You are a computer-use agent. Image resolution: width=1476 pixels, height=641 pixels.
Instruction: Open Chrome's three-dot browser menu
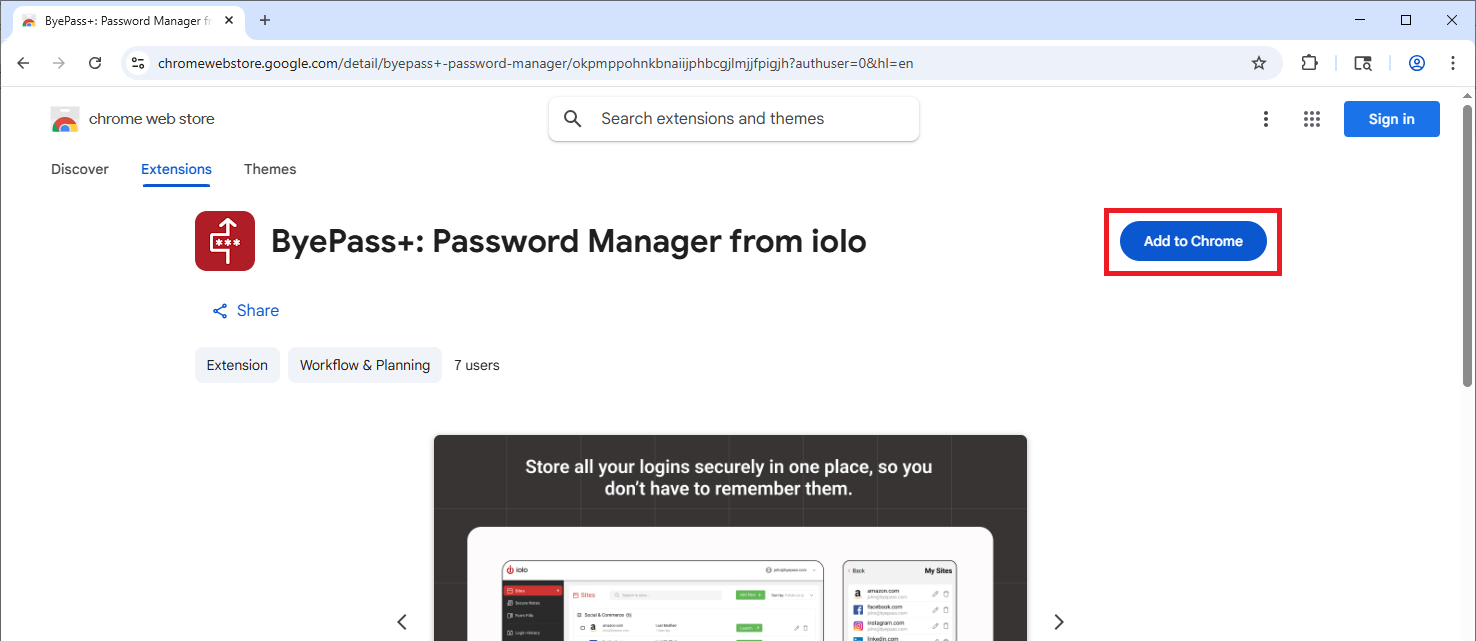(x=1453, y=63)
